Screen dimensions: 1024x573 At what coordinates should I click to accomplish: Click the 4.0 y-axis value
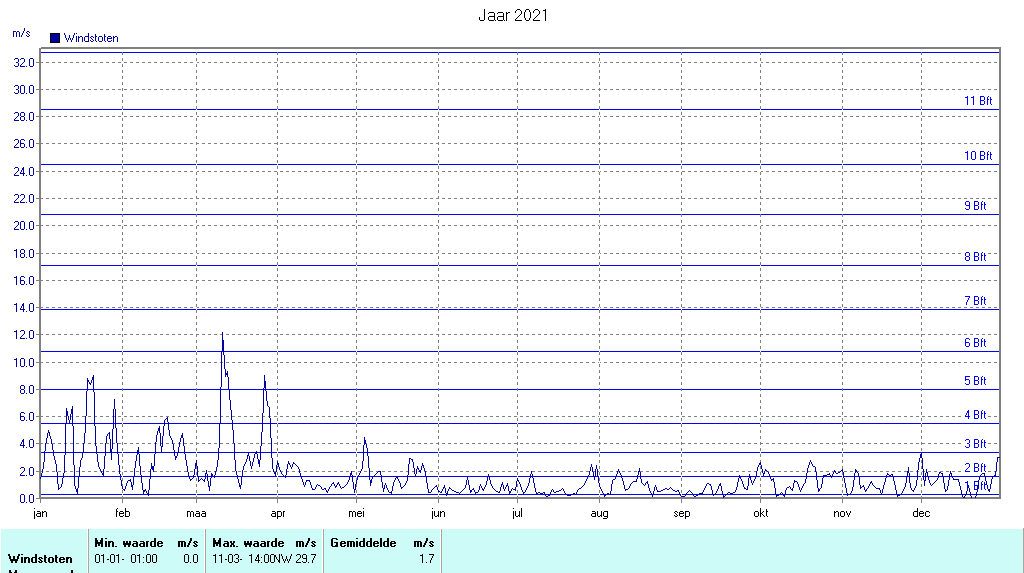[27, 444]
